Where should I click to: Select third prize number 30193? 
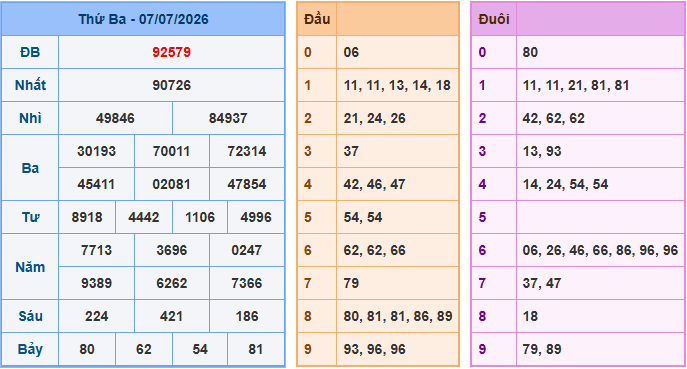tap(96, 151)
